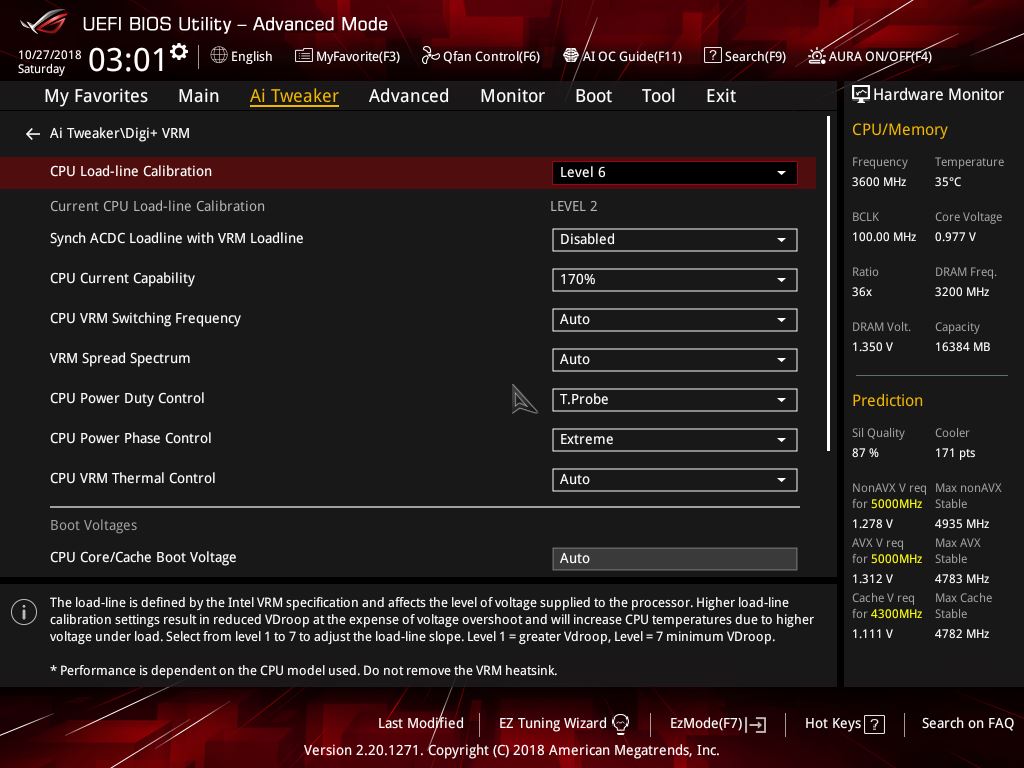Viewport: 1024px width, 768px height.
Task: Open MyFavorite(F3) list
Action: coord(347,56)
